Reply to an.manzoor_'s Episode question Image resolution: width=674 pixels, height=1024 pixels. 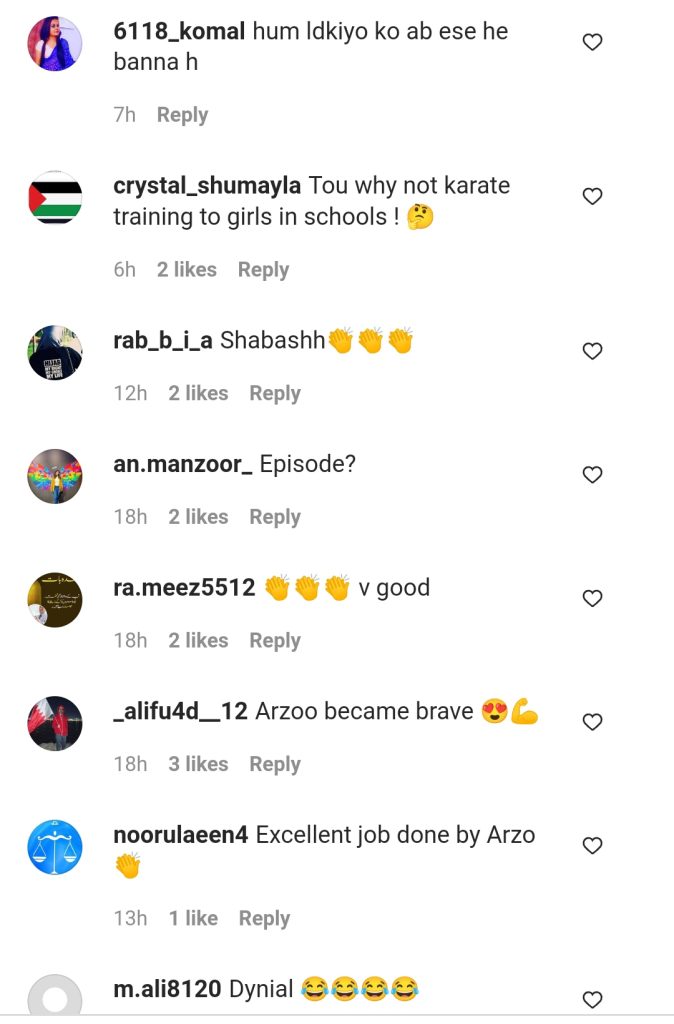click(275, 517)
